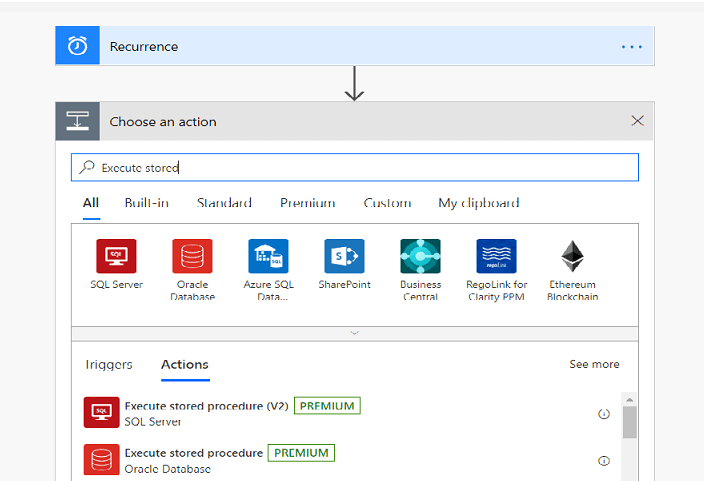The height and width of the screenshot is (481, 704).
Task: Click the Choose an action title
Action: (x=163, y=122)
